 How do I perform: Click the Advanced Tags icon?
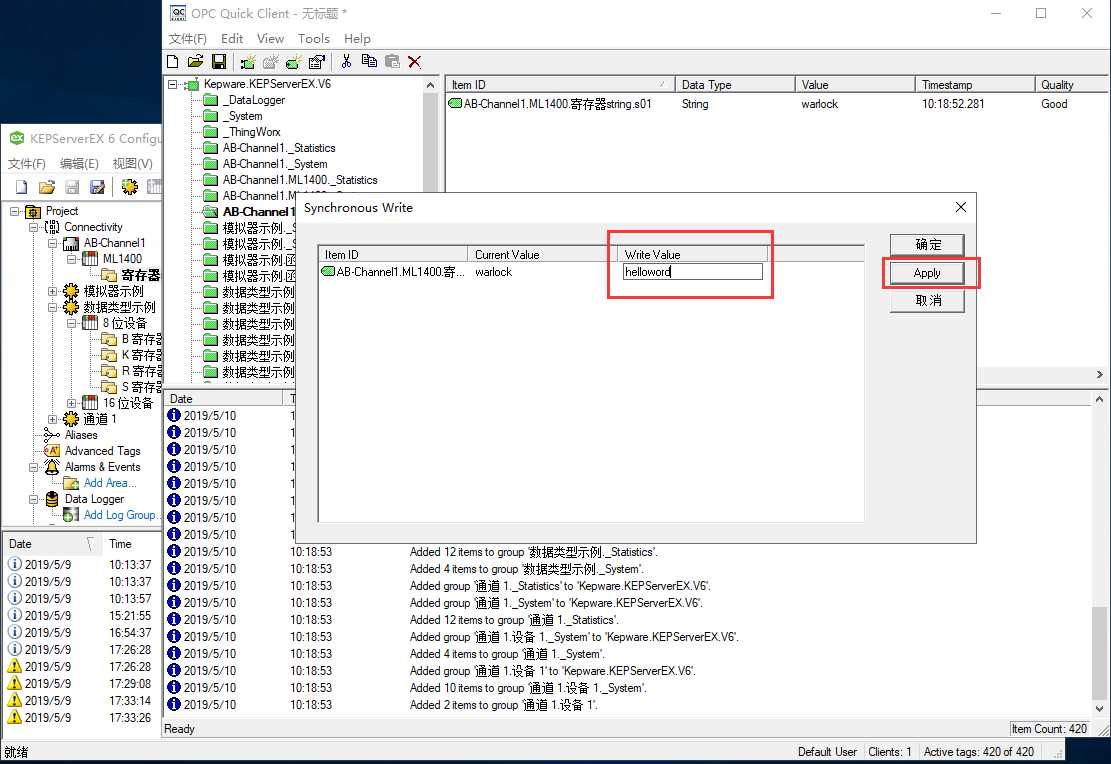click(52, 451)
